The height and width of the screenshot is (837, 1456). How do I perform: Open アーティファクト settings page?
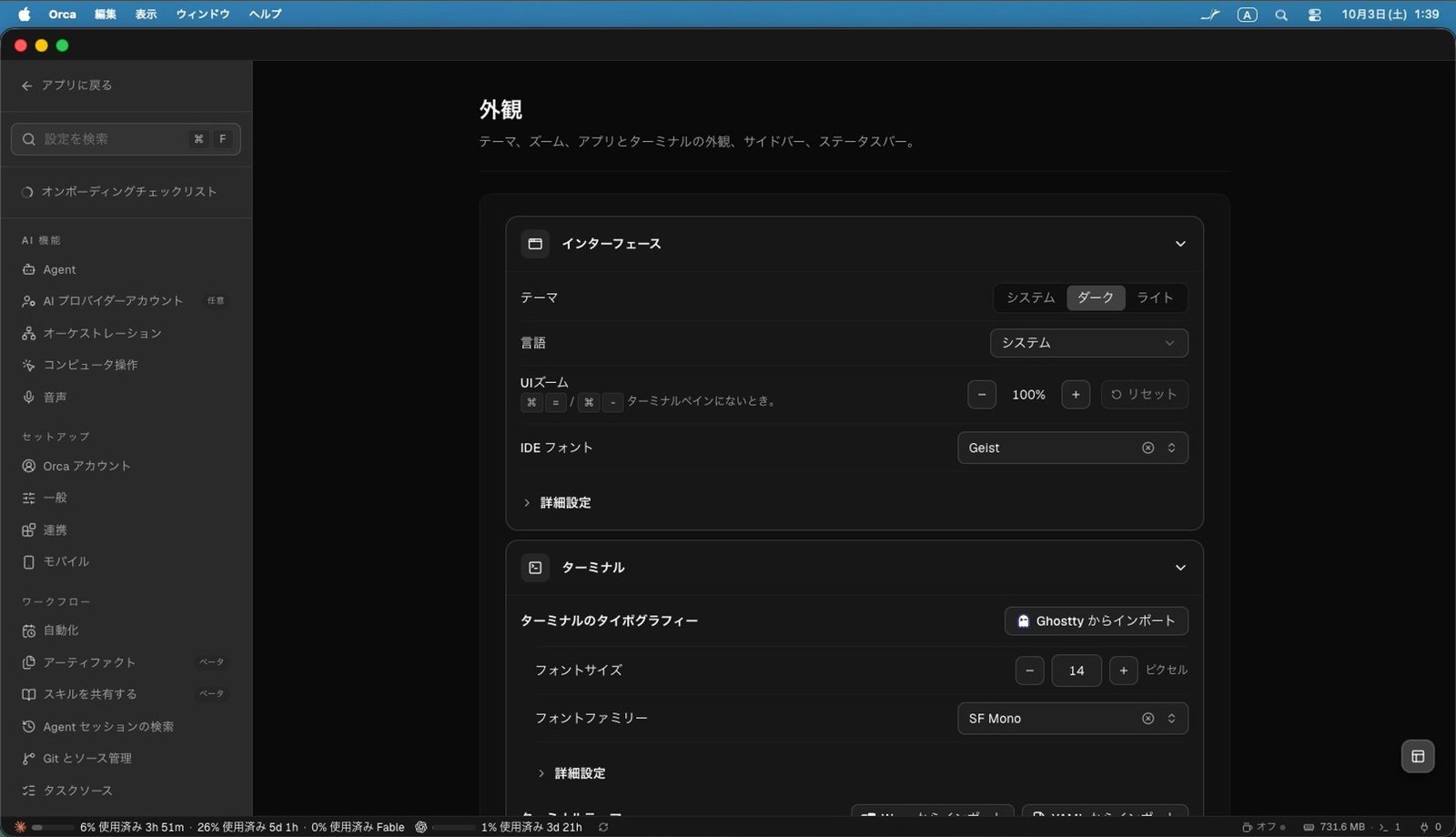point(124,662)
